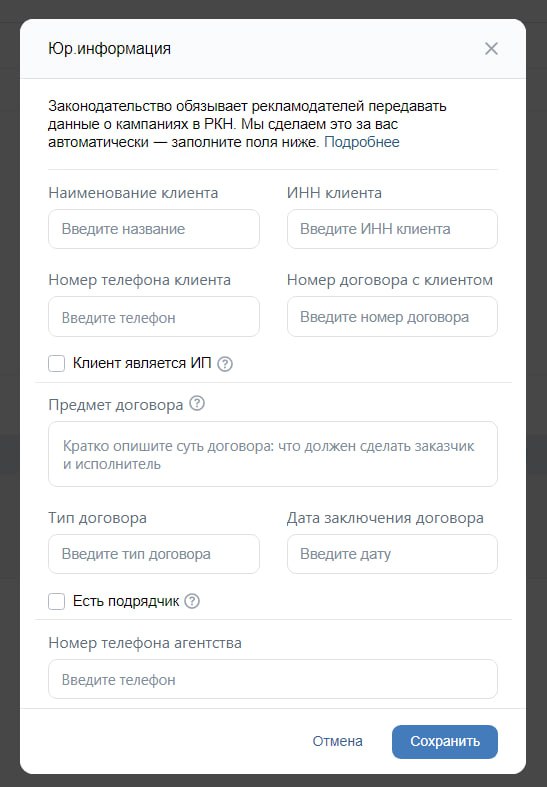Open the Подробнее link
This screenshot has height=787, width=547.
[x=362, y=142]
